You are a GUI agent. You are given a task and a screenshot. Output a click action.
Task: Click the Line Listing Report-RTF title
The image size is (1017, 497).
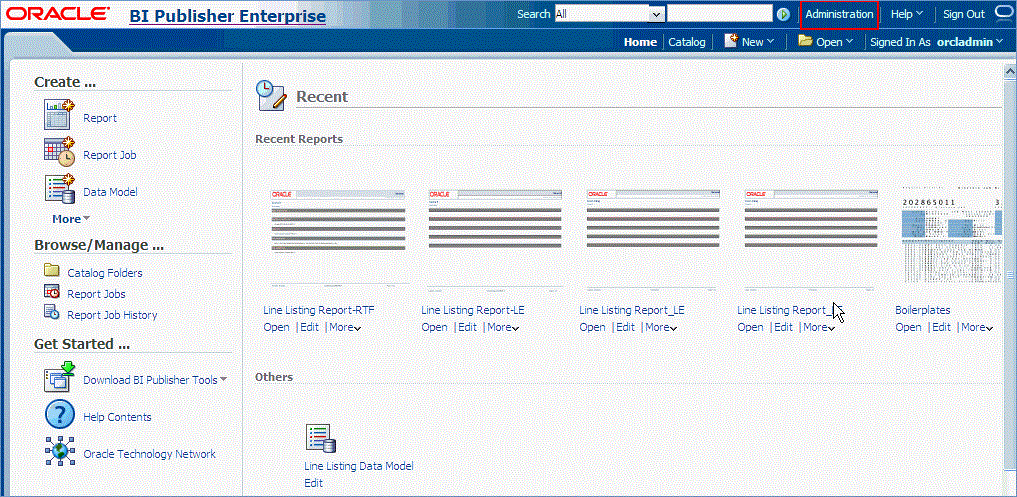(319, 310)
